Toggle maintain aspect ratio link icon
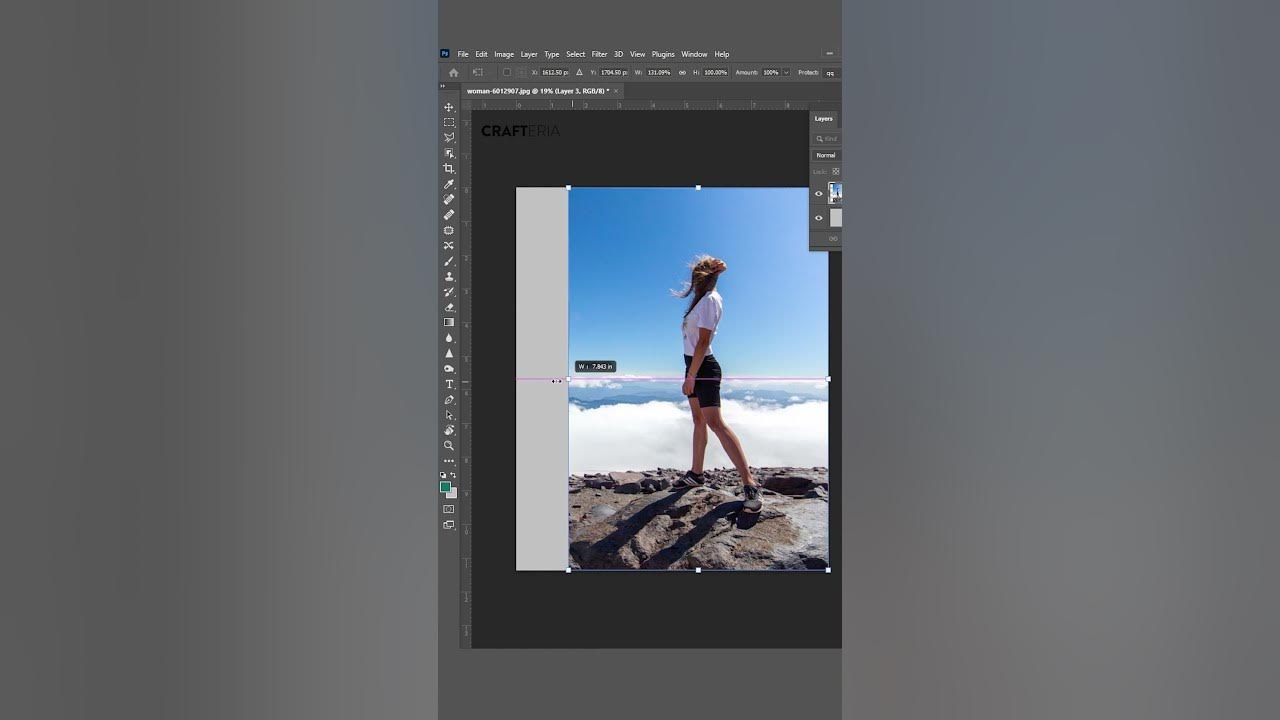Viewport: 1280px width, 720px height. 682,72
